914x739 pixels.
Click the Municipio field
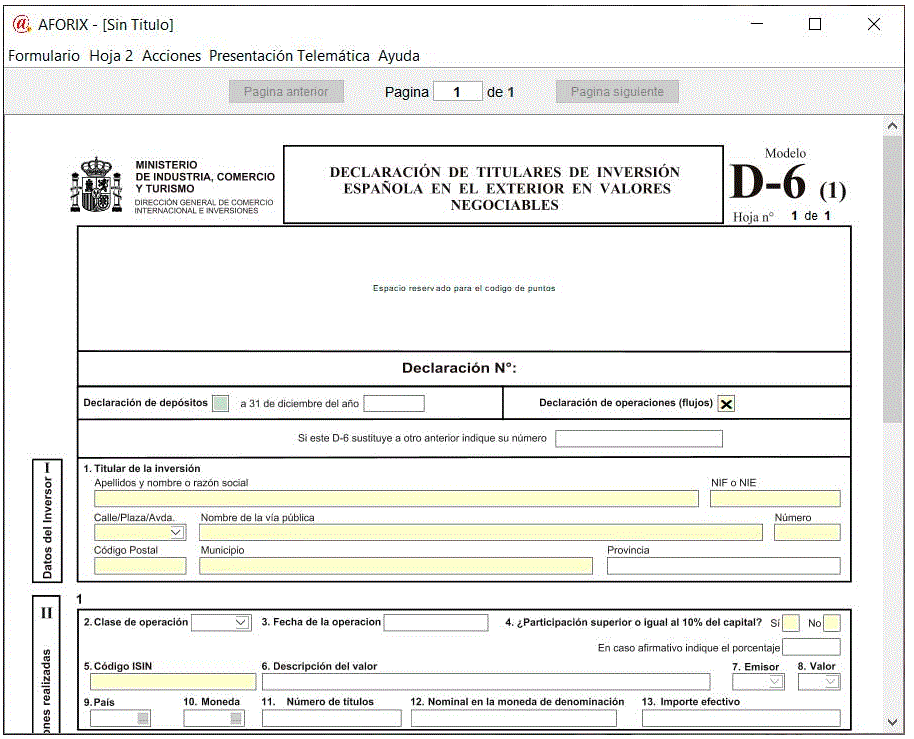(x=396, y=566)
